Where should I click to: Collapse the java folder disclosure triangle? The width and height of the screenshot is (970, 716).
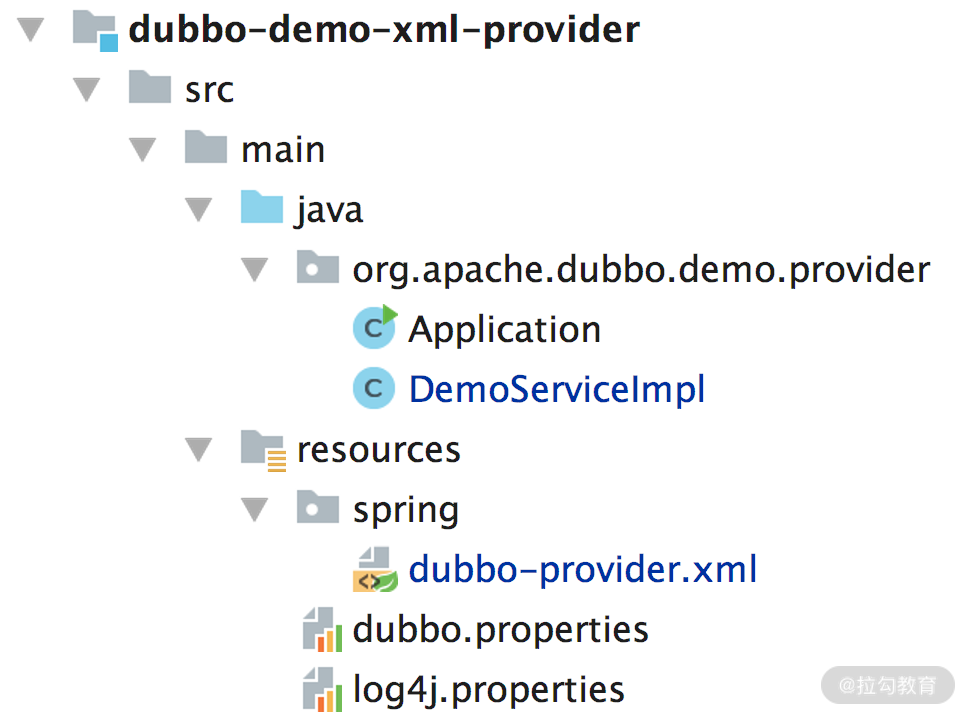pos(200,210)
